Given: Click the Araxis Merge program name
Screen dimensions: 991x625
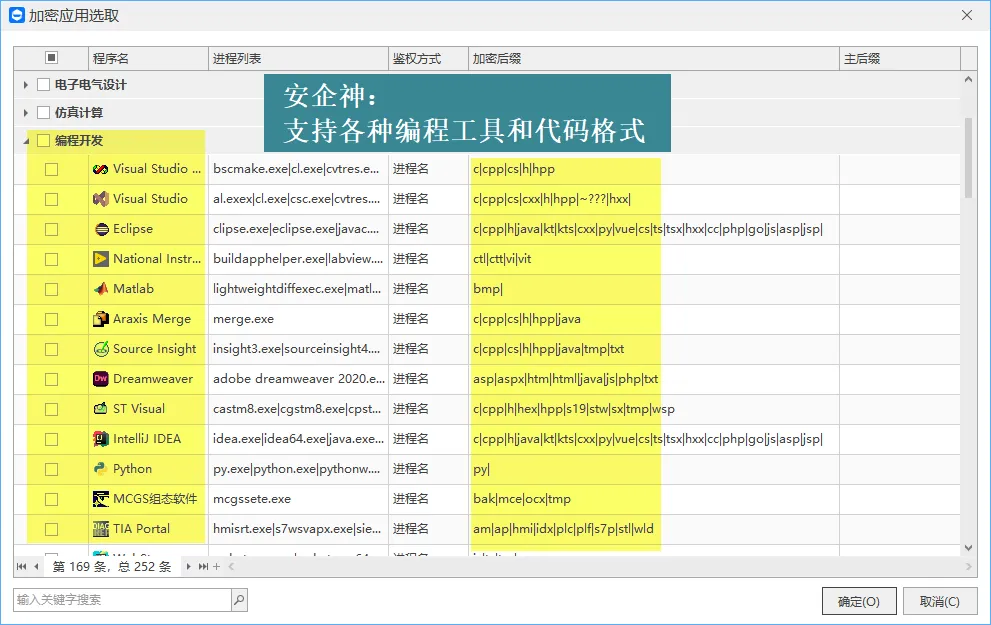Looking at the screenshot, I should (152, 319).
